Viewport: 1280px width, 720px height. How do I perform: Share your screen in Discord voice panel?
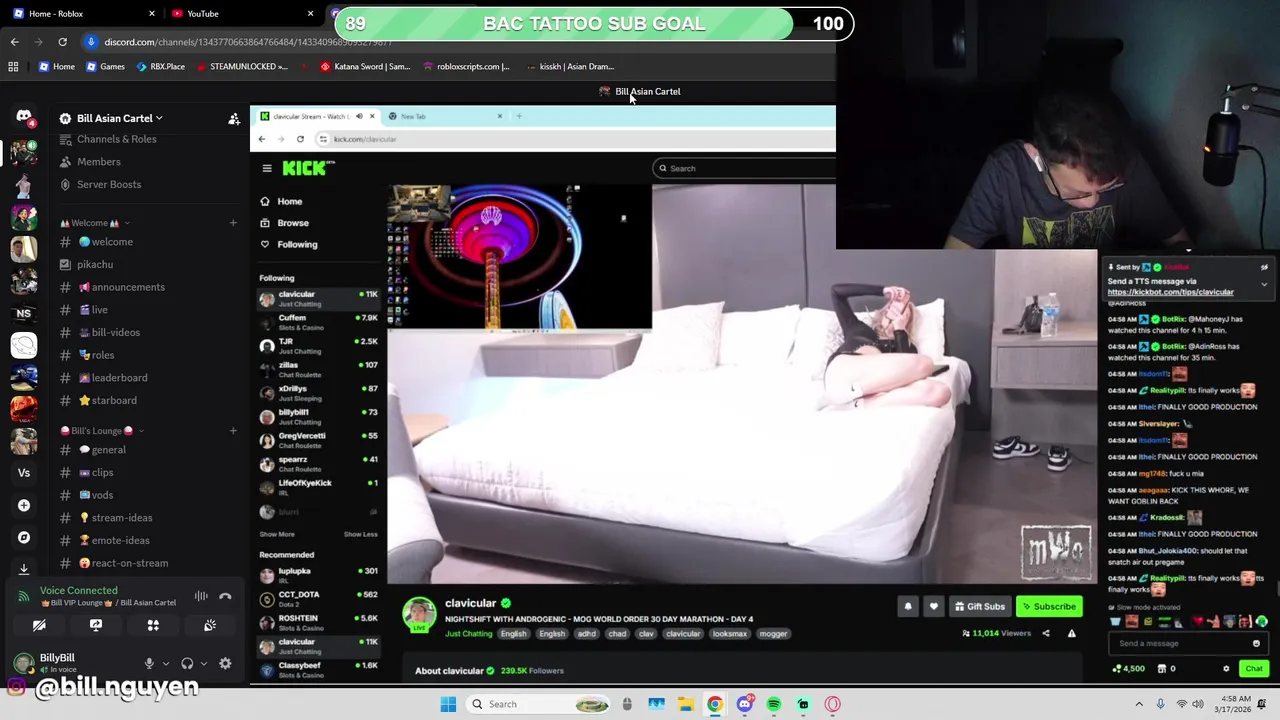96,625
